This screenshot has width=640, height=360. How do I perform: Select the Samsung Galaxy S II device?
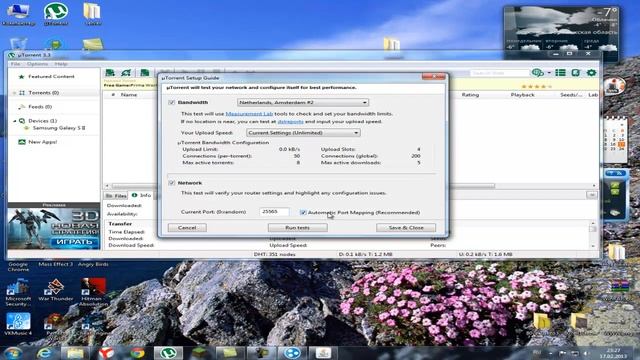click(x=59, y=128)
